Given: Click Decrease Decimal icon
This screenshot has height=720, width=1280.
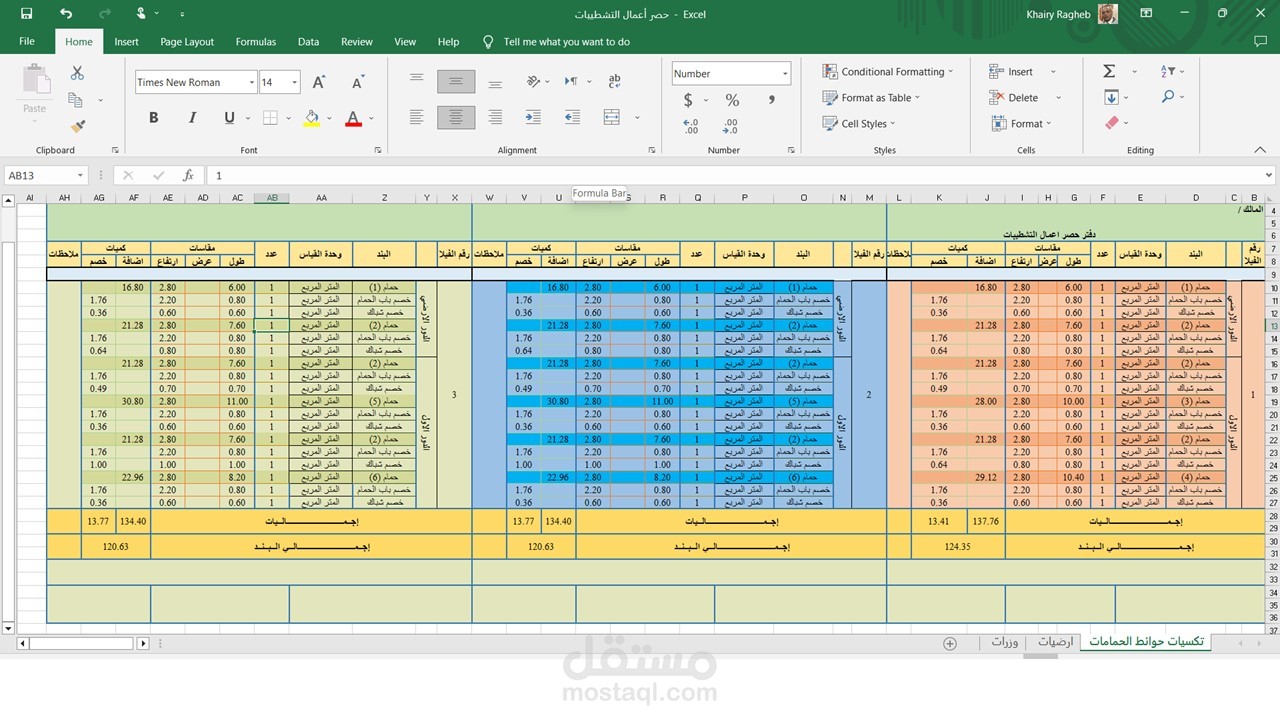Looking at the screenshot, I should (730, 126).
